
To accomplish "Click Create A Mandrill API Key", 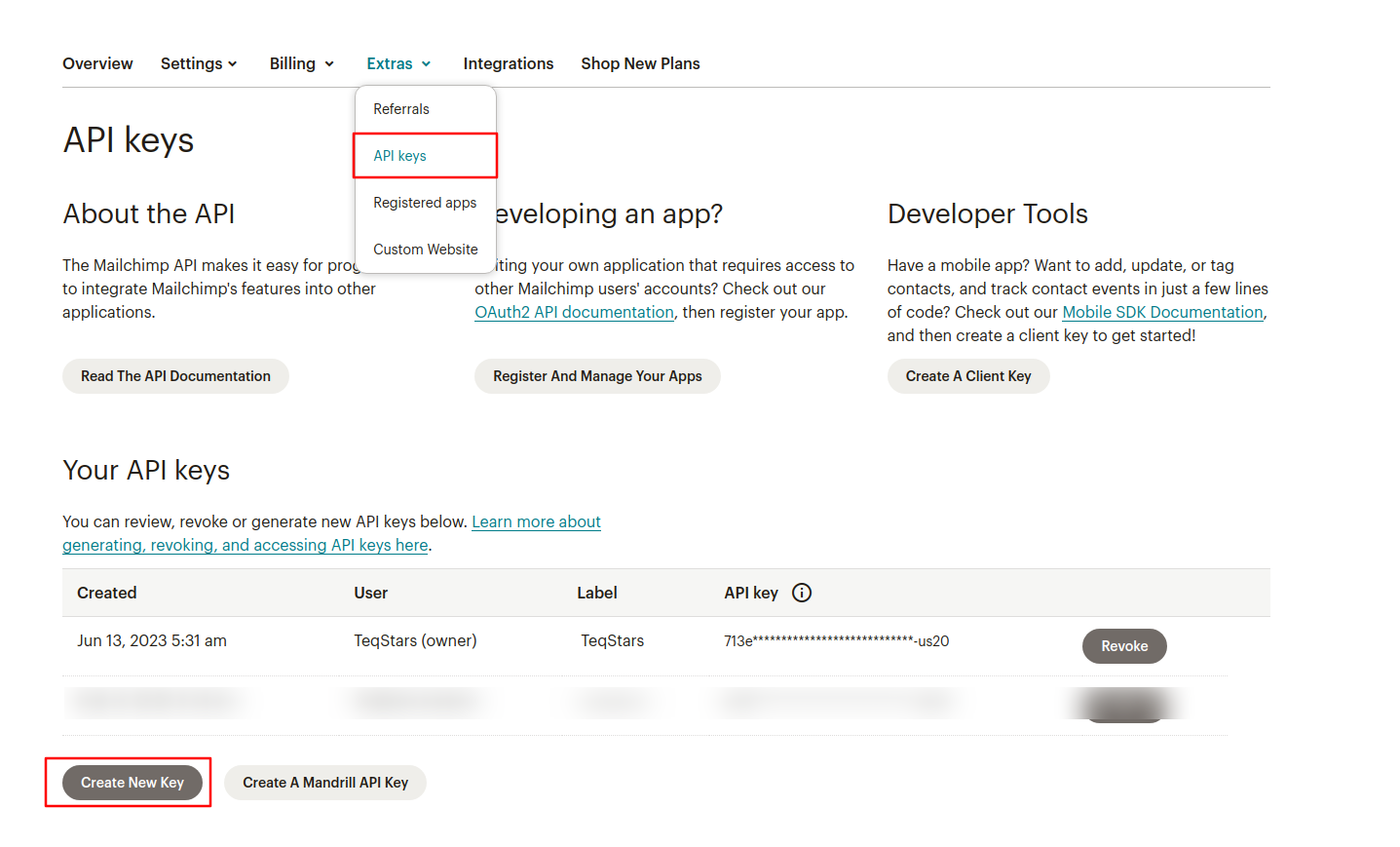I will (325, 783).
